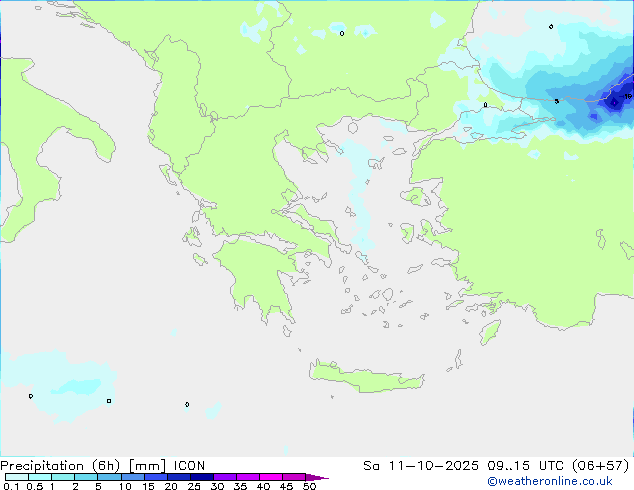Viewport: 634px width, 490px height.
Task: Pick the 25–30 mm navy legend swatch
Action: pyautogui.click(x=201, y=477)
